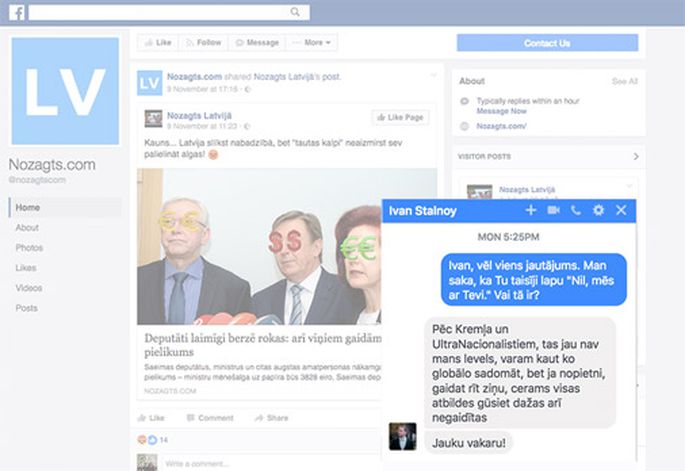The image size is (685, 471).
Task: Click the large LV page profile picture
Action: click(x=65, y=91)
